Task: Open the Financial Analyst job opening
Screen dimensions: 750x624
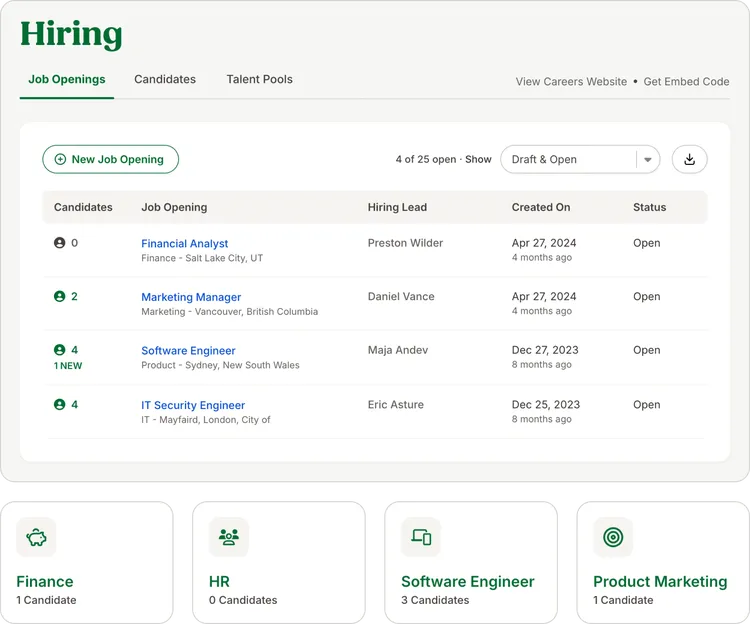Action: 185,243
